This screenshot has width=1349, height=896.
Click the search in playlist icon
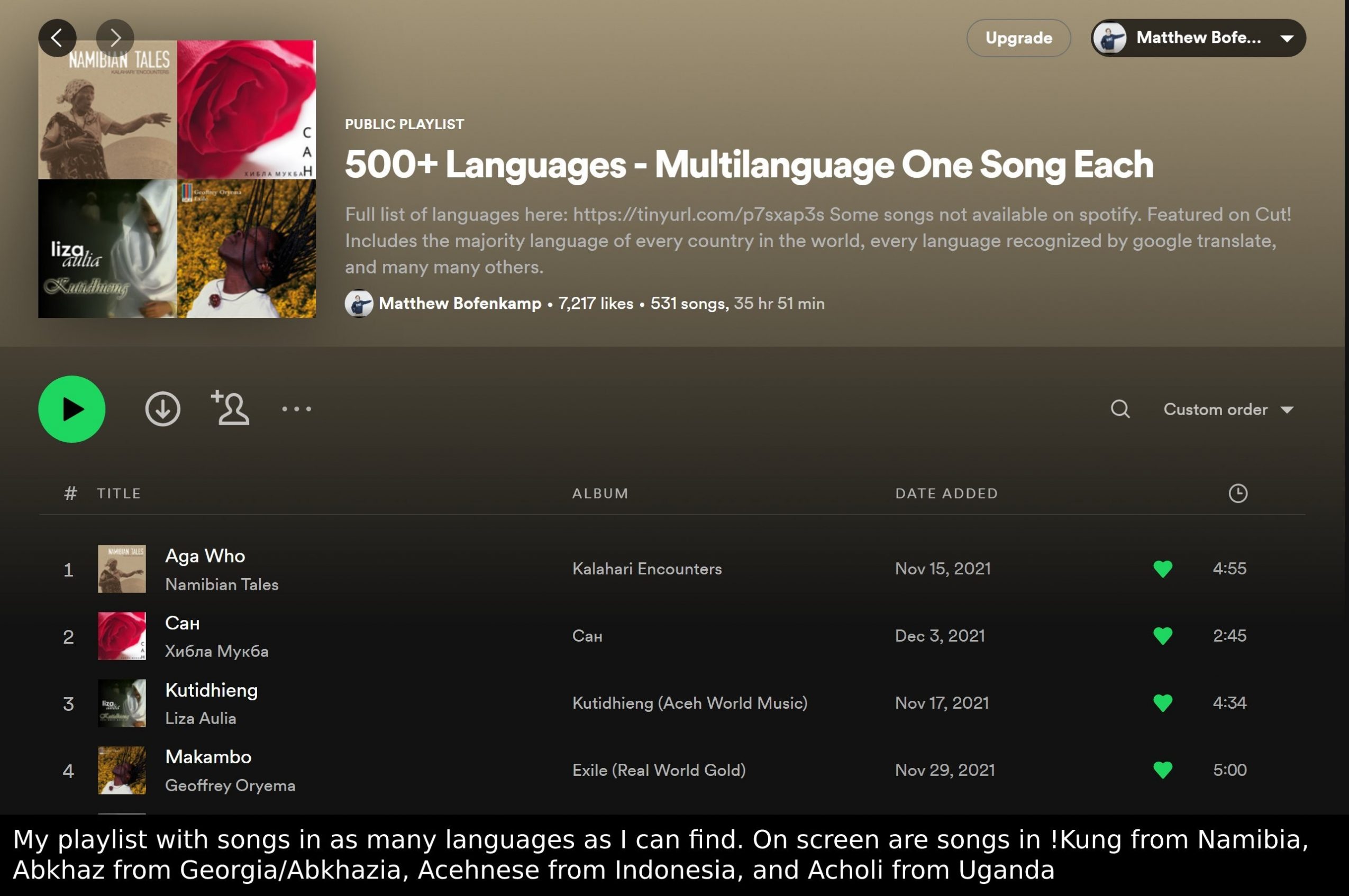coord(1120,409)
